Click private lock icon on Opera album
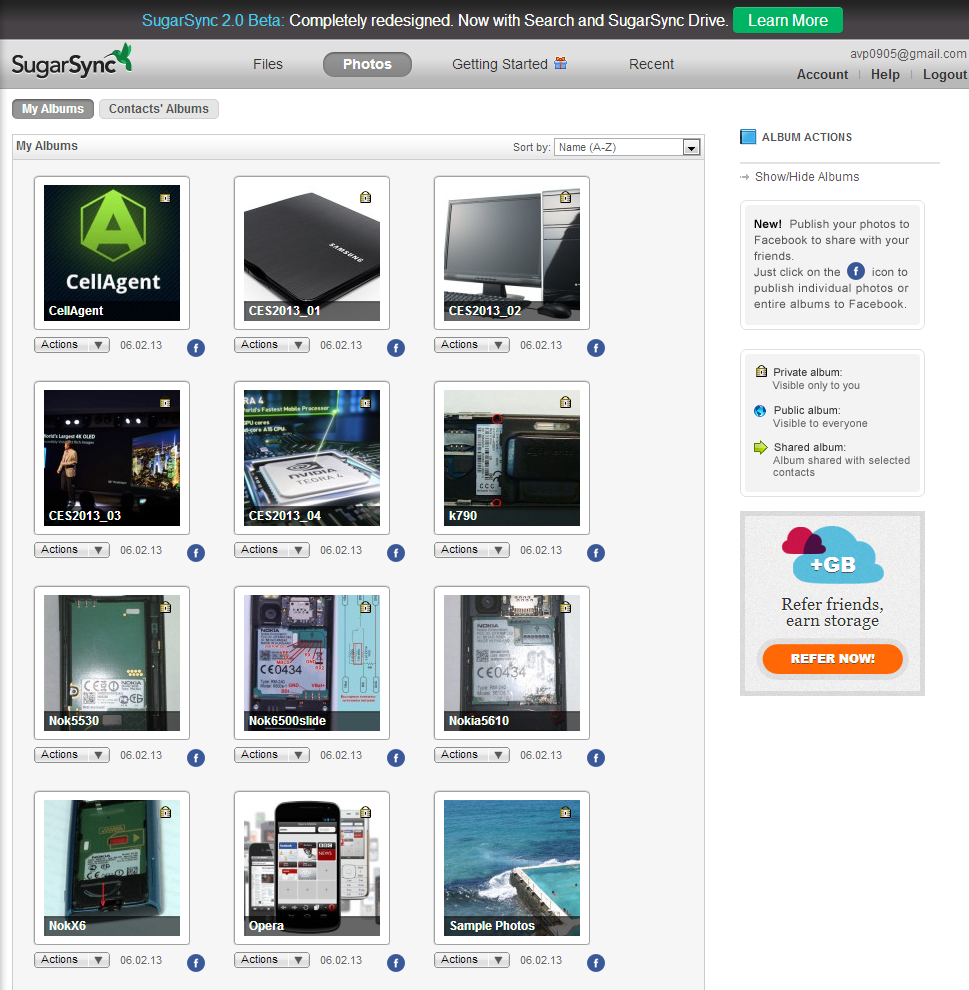The width and height of the screenshot is (969, 990). coord(366,812)
